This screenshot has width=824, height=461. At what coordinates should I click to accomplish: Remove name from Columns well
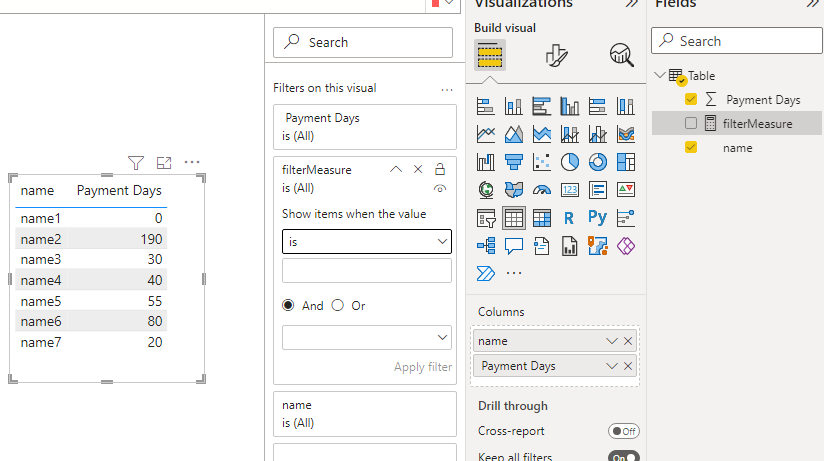coord(628,341)
